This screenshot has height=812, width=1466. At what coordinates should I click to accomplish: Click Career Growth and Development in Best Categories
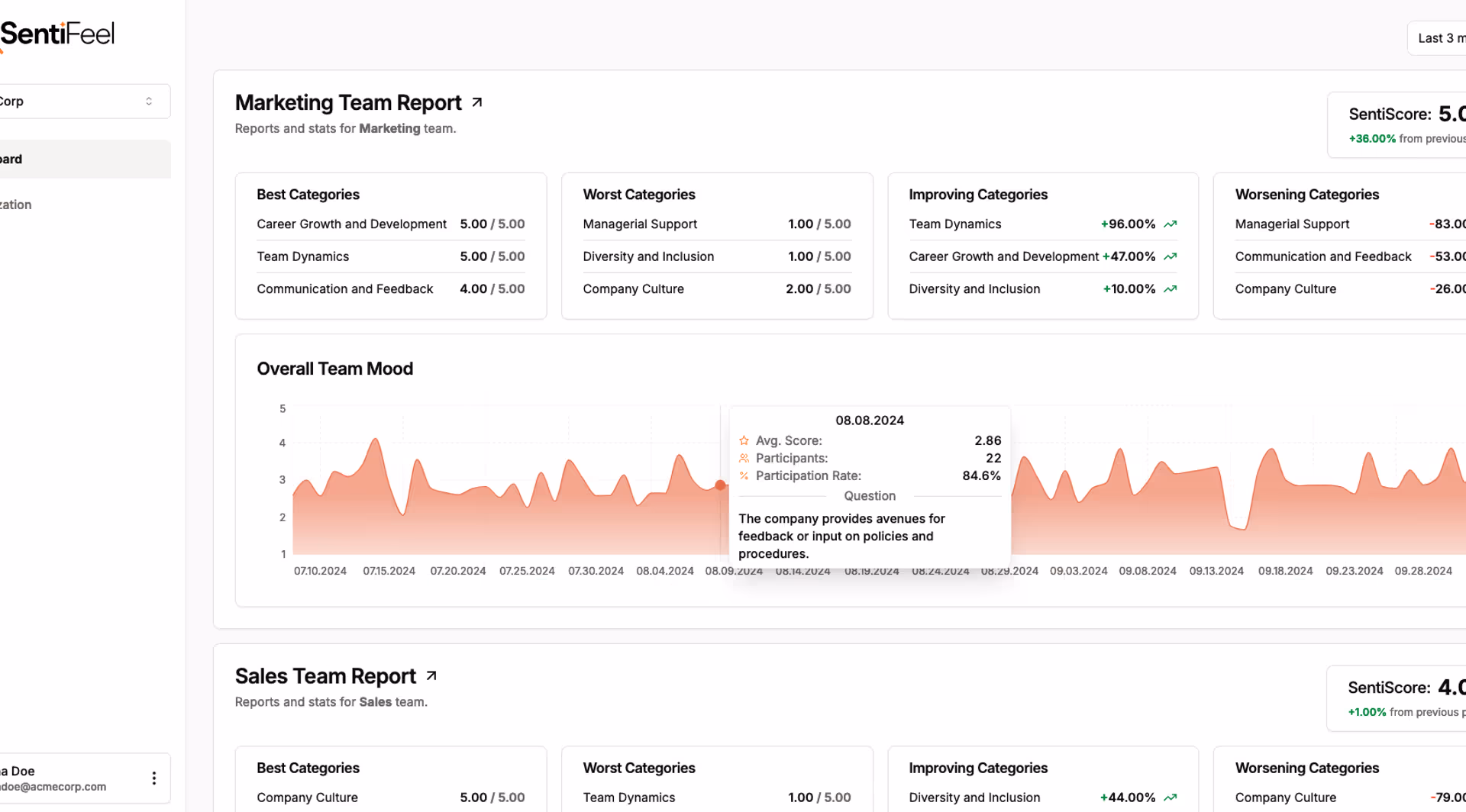[x=351, y=224]
